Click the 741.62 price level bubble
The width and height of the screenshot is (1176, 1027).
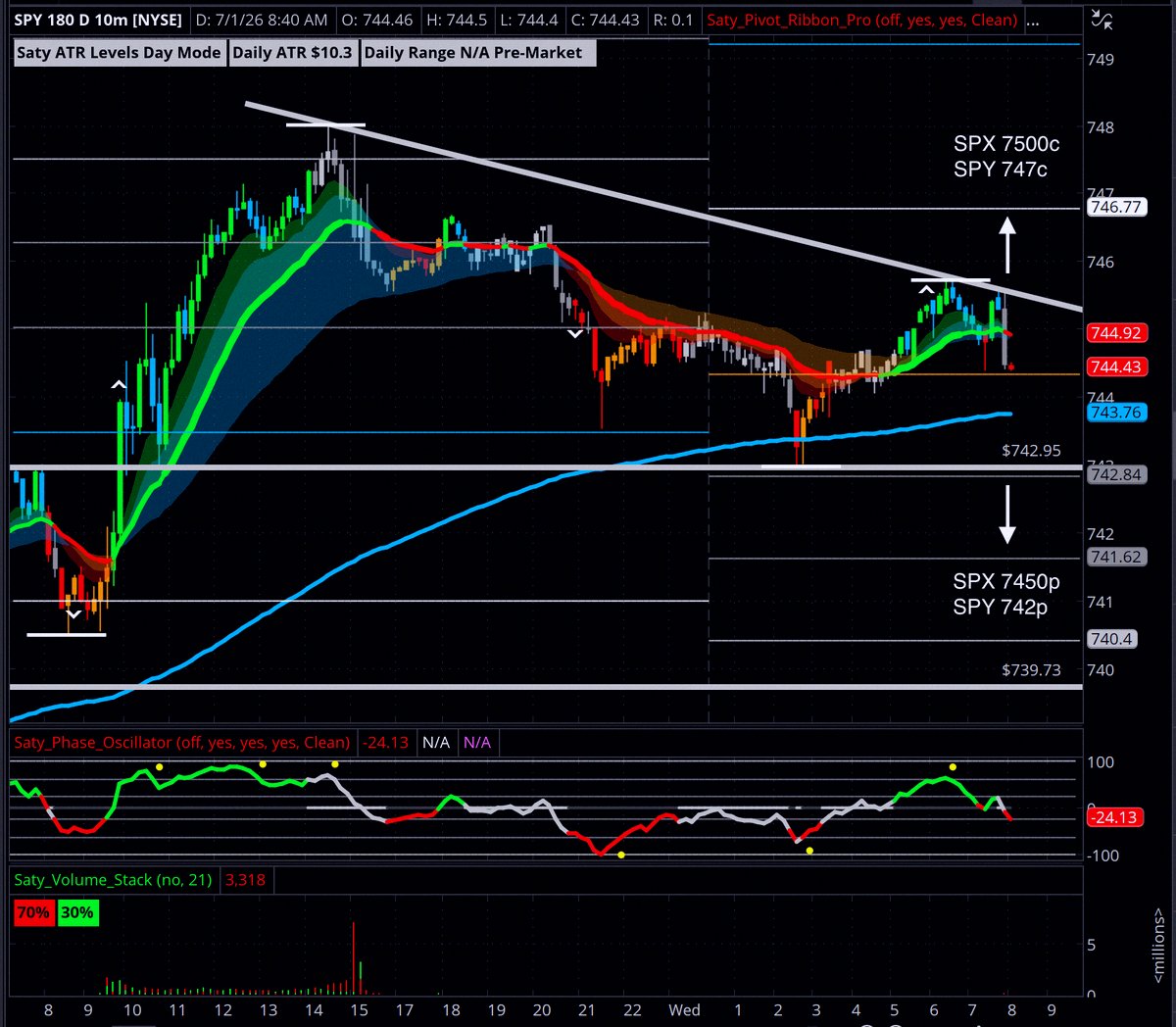(1116, 557)
